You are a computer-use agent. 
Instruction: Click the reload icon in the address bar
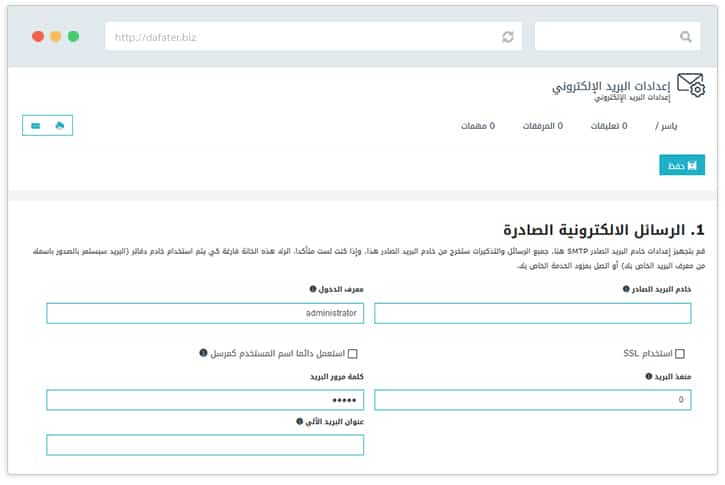508,37
